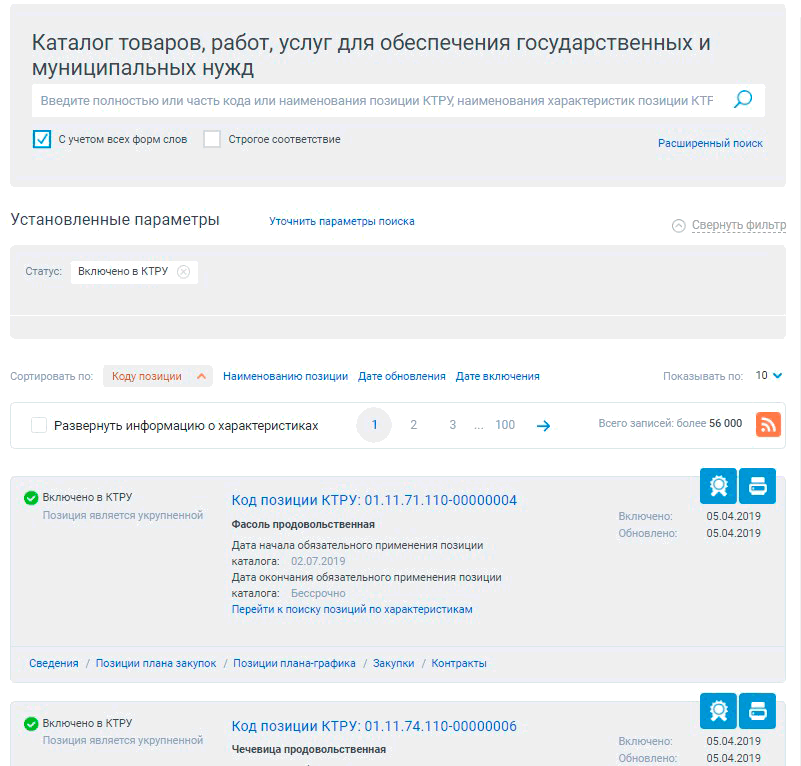
Task: Switch to the 'Контракты' tab
Action: click(x=458, y=663)
